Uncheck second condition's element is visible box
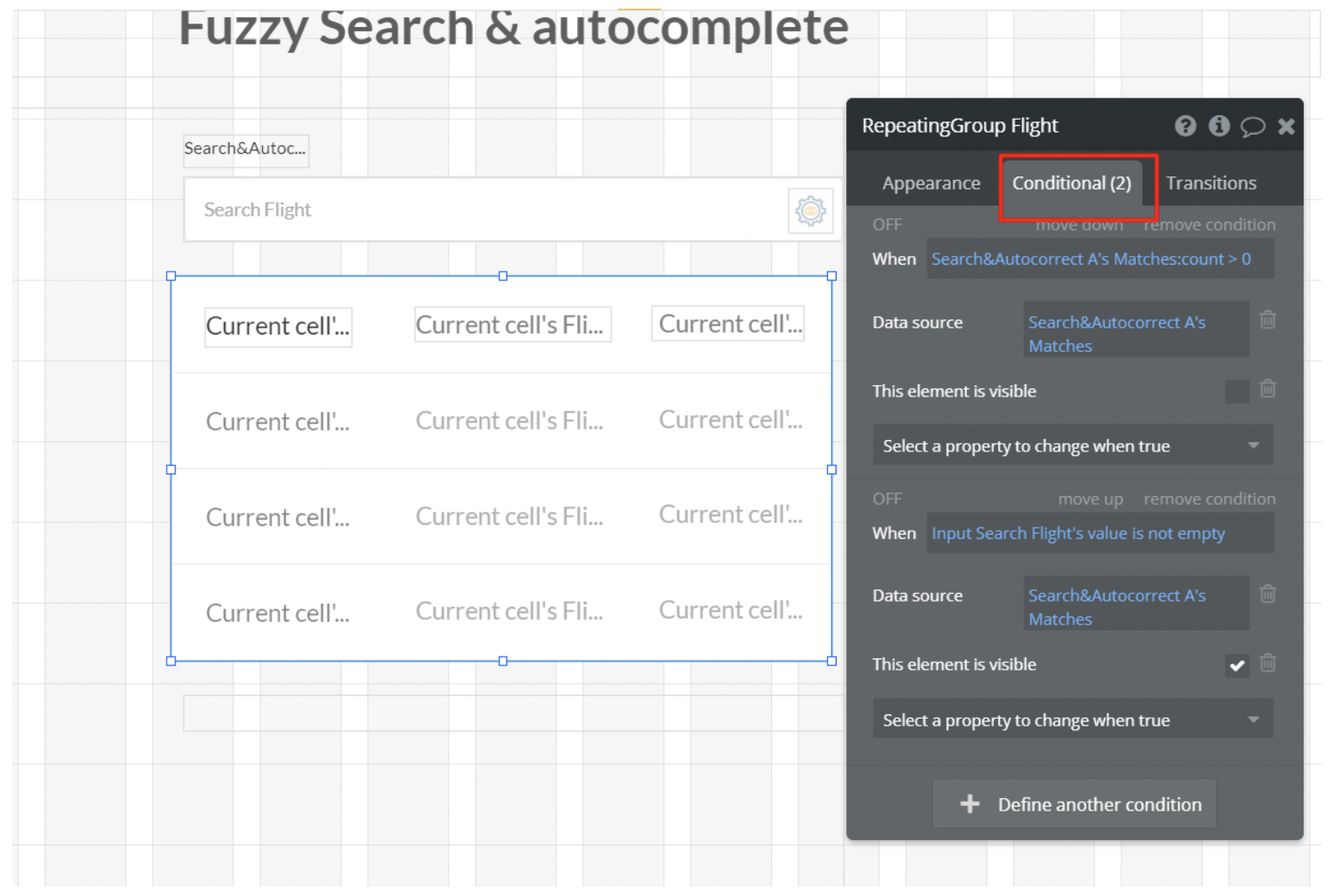 point(1236,665)
